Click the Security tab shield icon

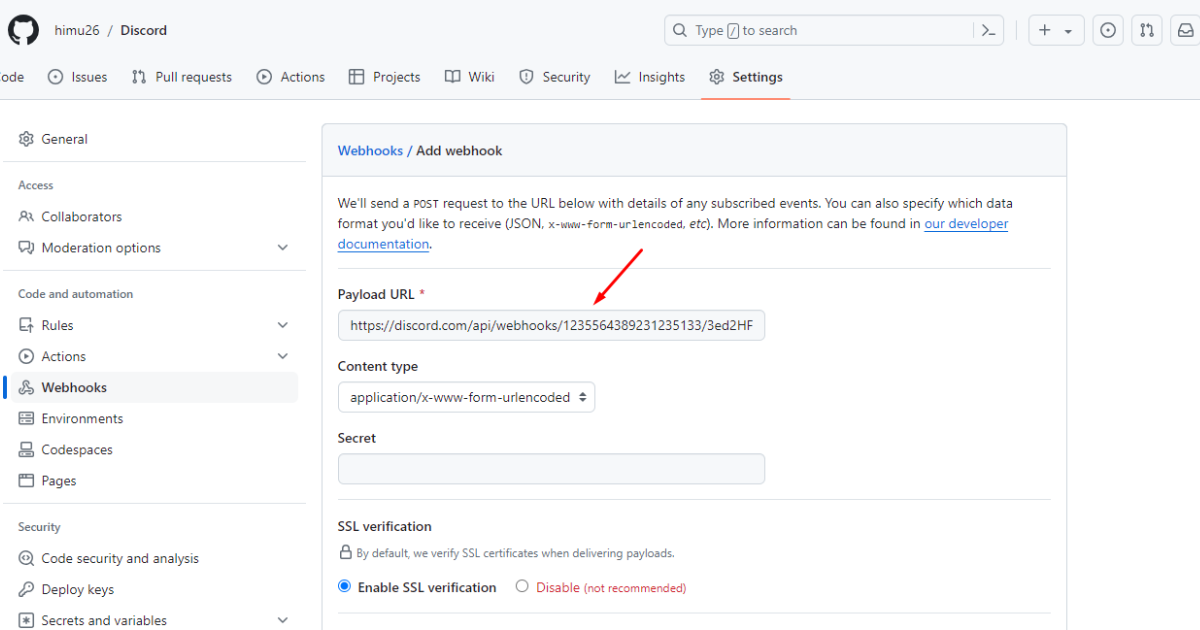point(527,77)
